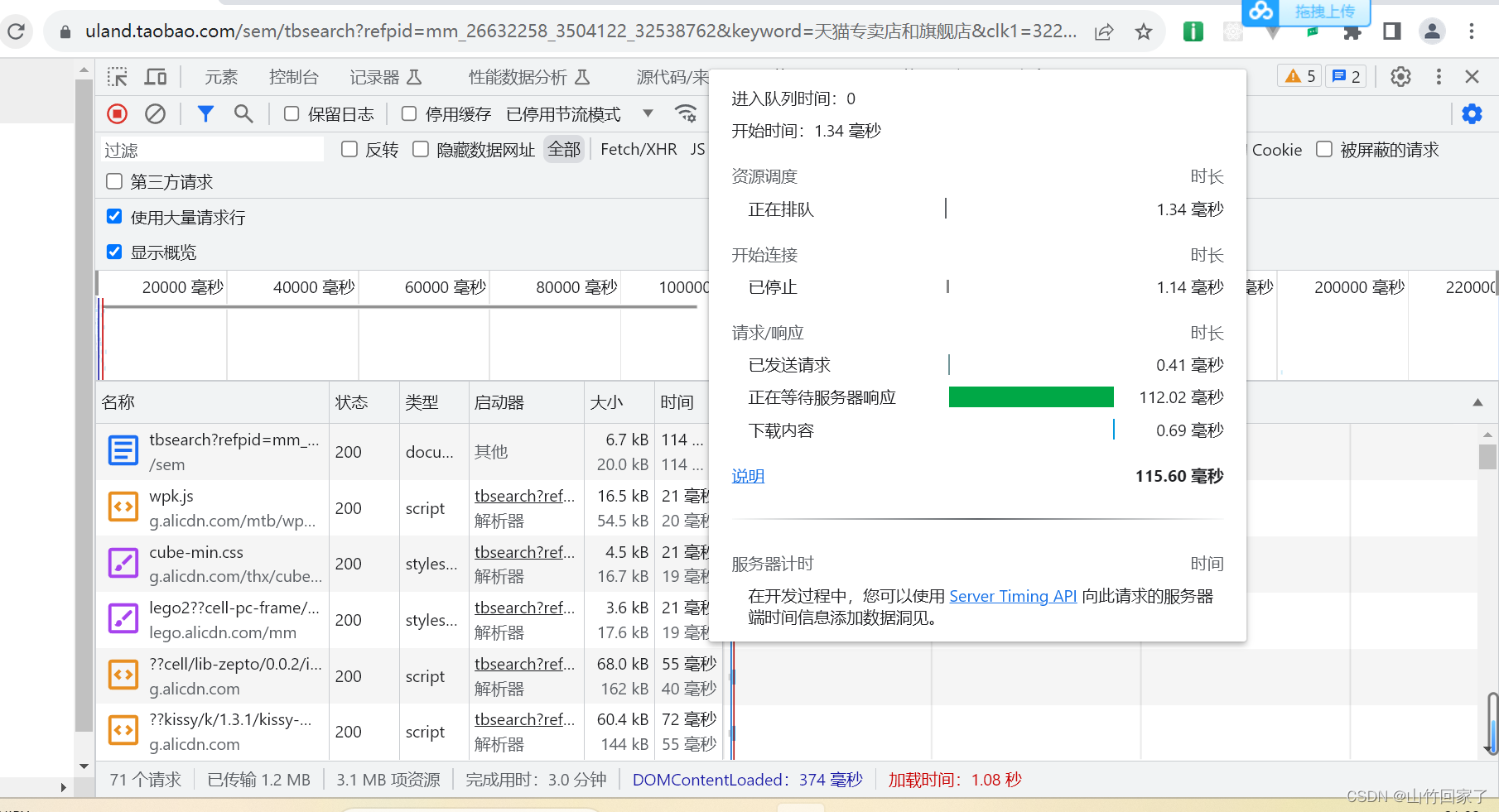Toggle the filter funnel icon

point(205,113)
